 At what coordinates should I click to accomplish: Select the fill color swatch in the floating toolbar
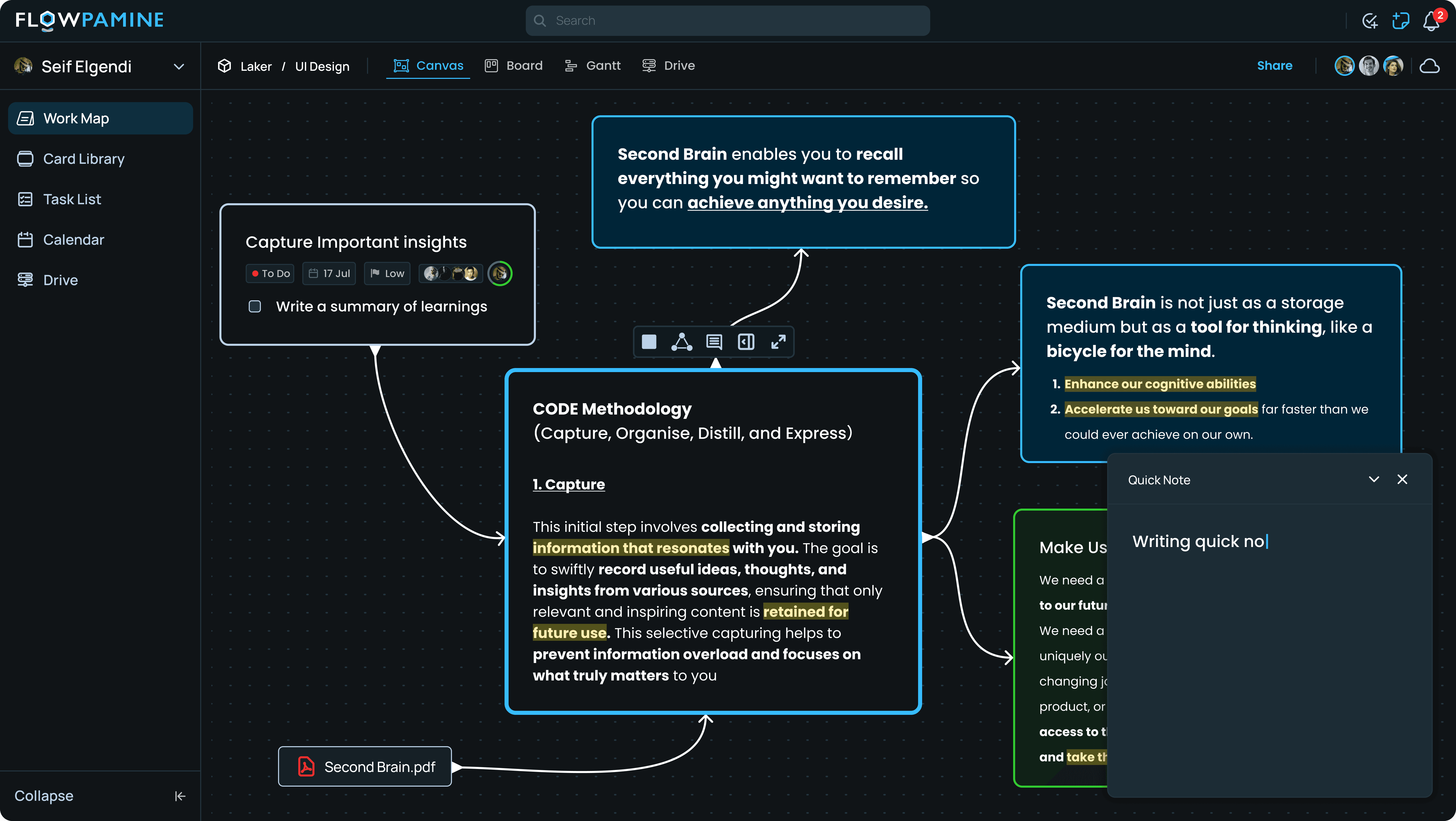(x=648, y=342)
